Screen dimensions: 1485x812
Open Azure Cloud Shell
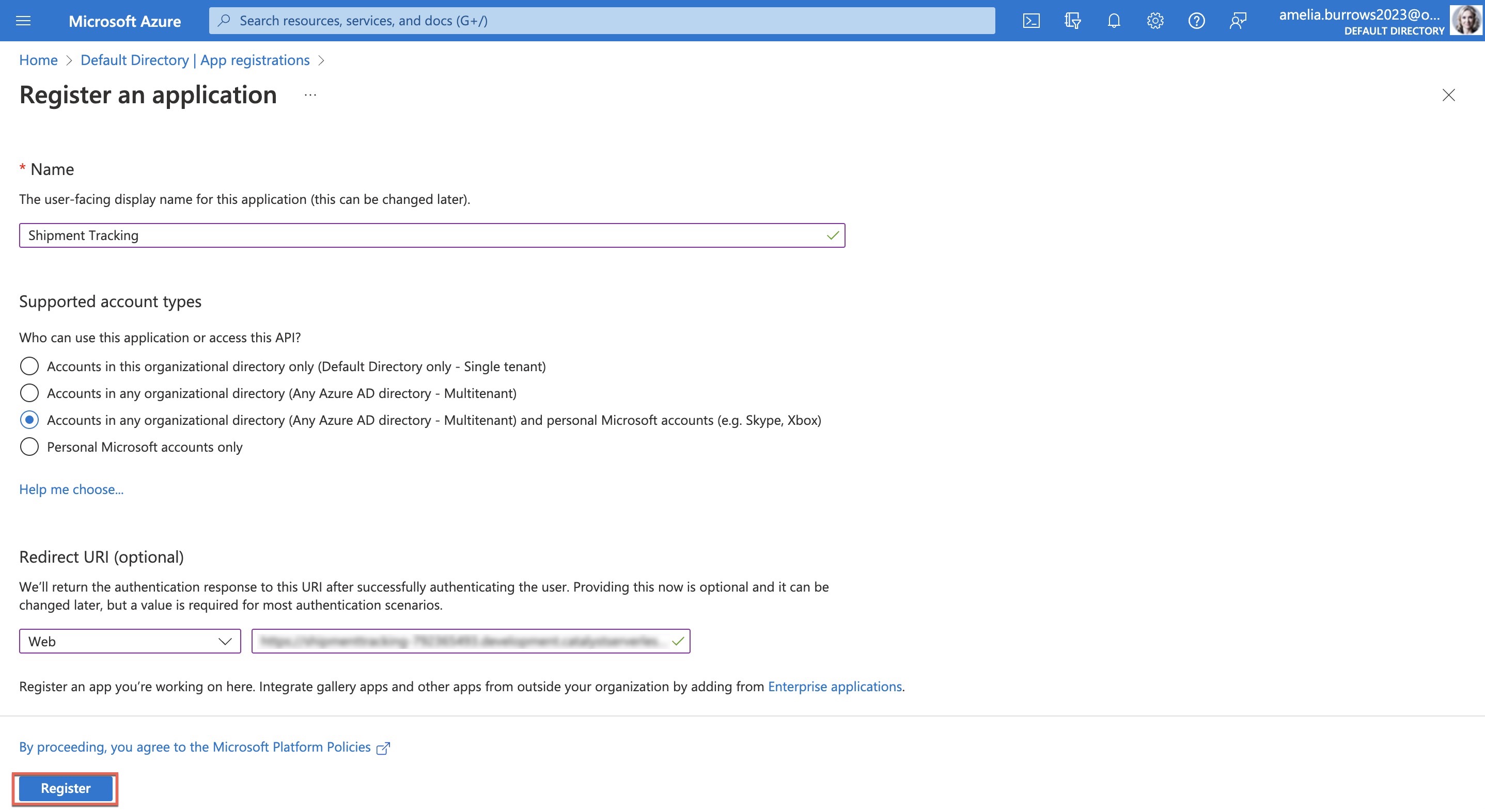(x=1031, y=20)
